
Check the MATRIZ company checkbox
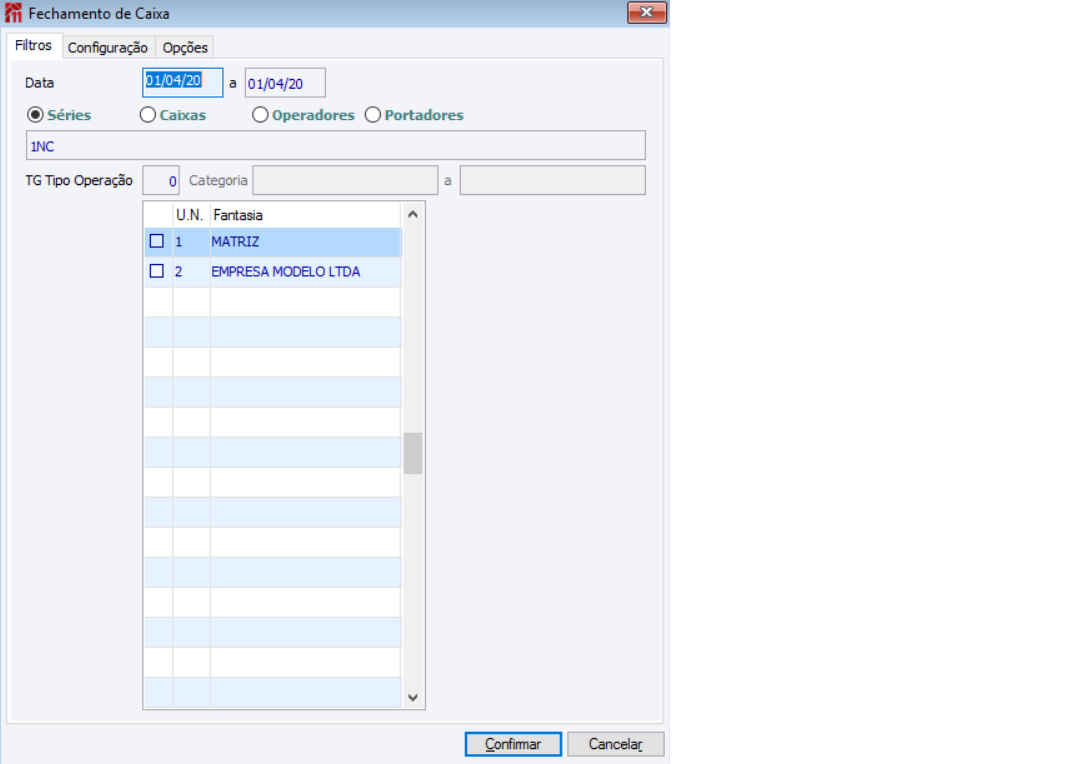[157, 241]
